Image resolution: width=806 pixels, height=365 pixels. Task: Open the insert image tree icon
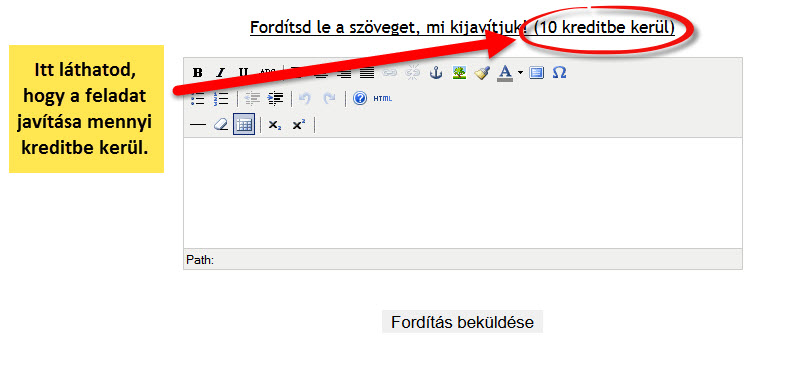(459, 73)
